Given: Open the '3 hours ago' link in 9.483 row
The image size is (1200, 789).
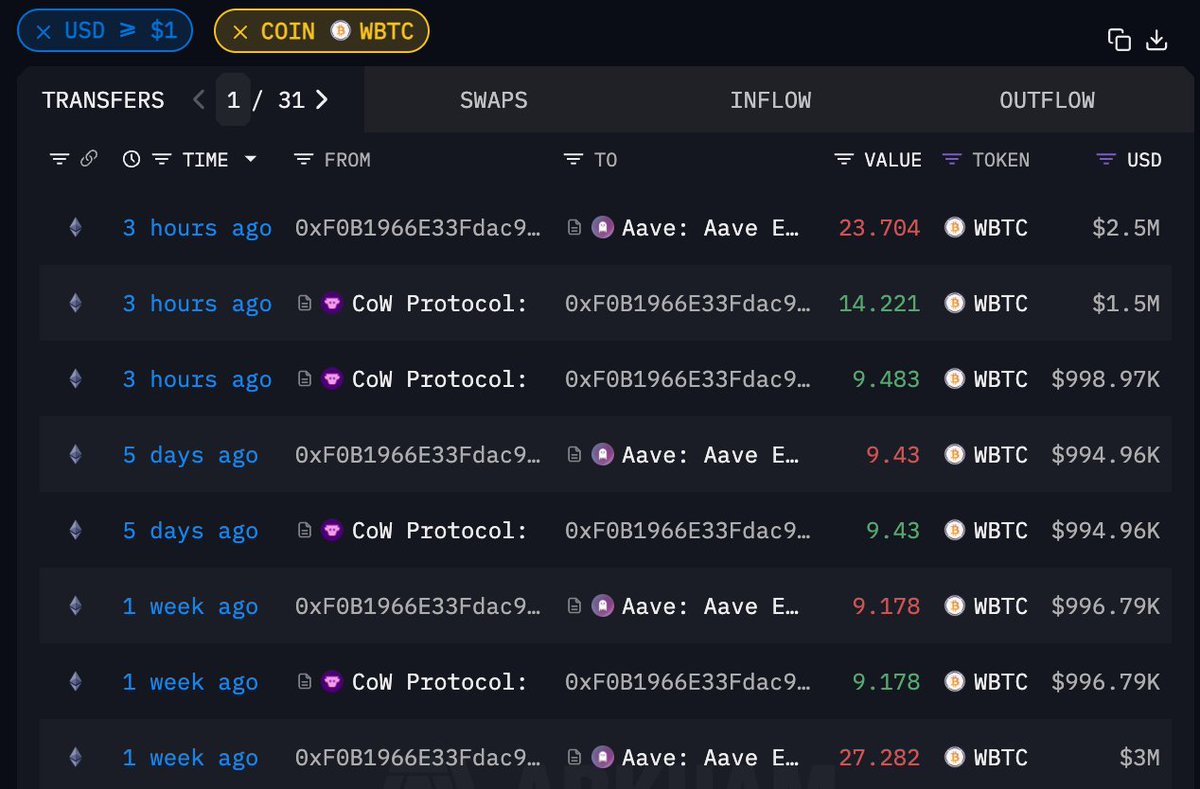Looking at the screenshot, I should tap(197, 380).
